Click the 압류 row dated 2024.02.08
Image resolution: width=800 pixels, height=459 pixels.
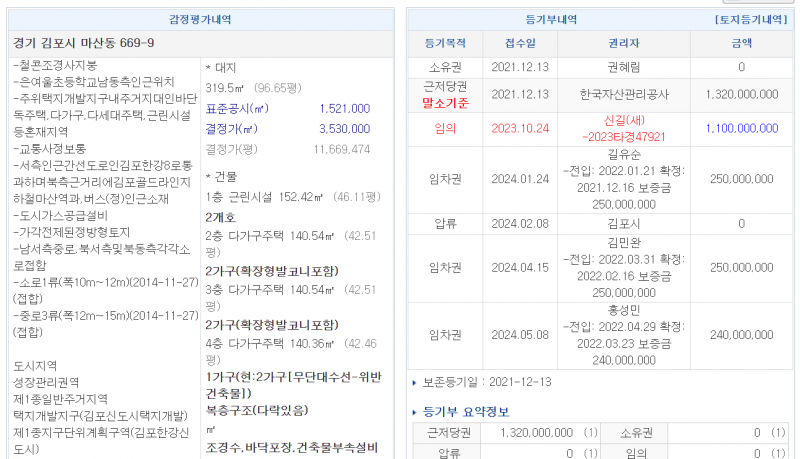pos(445,224)
